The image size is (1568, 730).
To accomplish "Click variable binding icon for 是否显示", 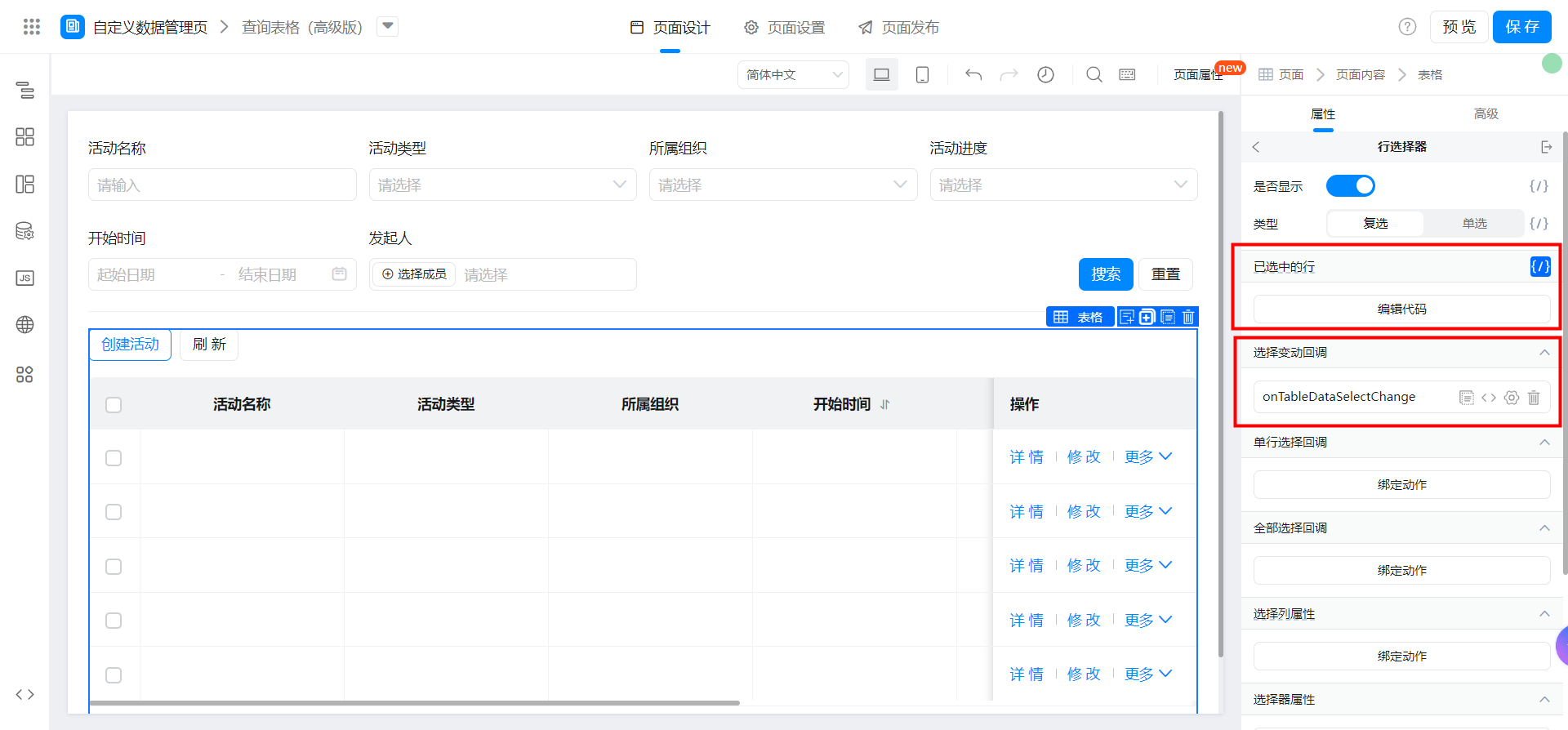I will 1539,186.
